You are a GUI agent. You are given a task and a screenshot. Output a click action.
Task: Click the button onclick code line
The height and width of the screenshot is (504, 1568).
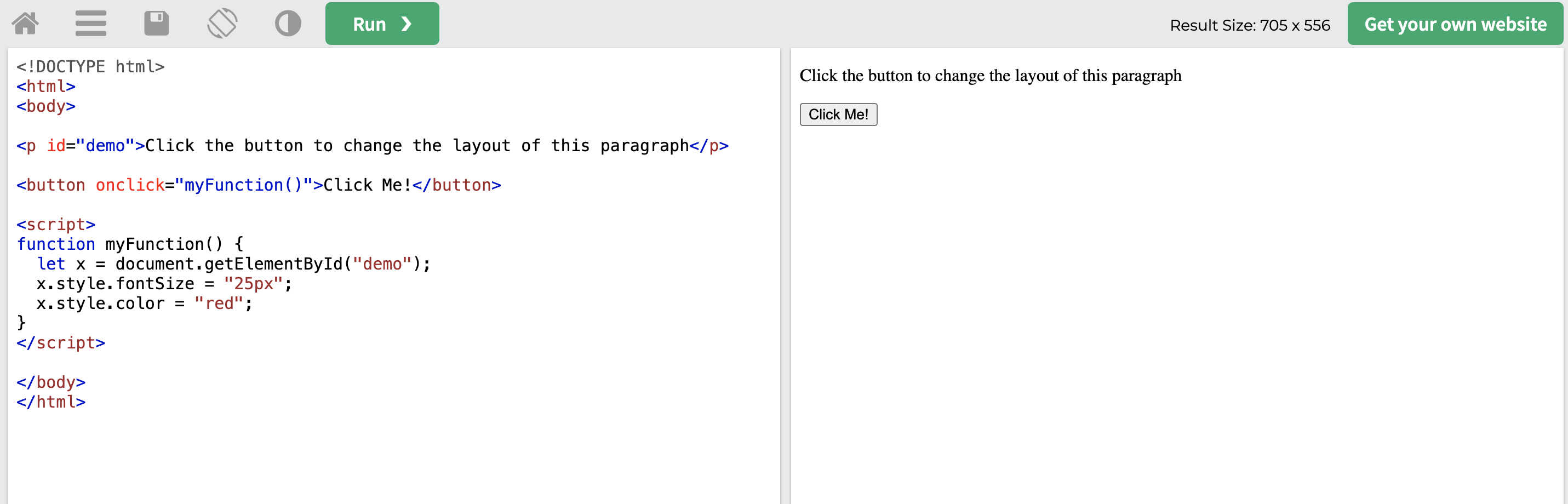[259, 185]
